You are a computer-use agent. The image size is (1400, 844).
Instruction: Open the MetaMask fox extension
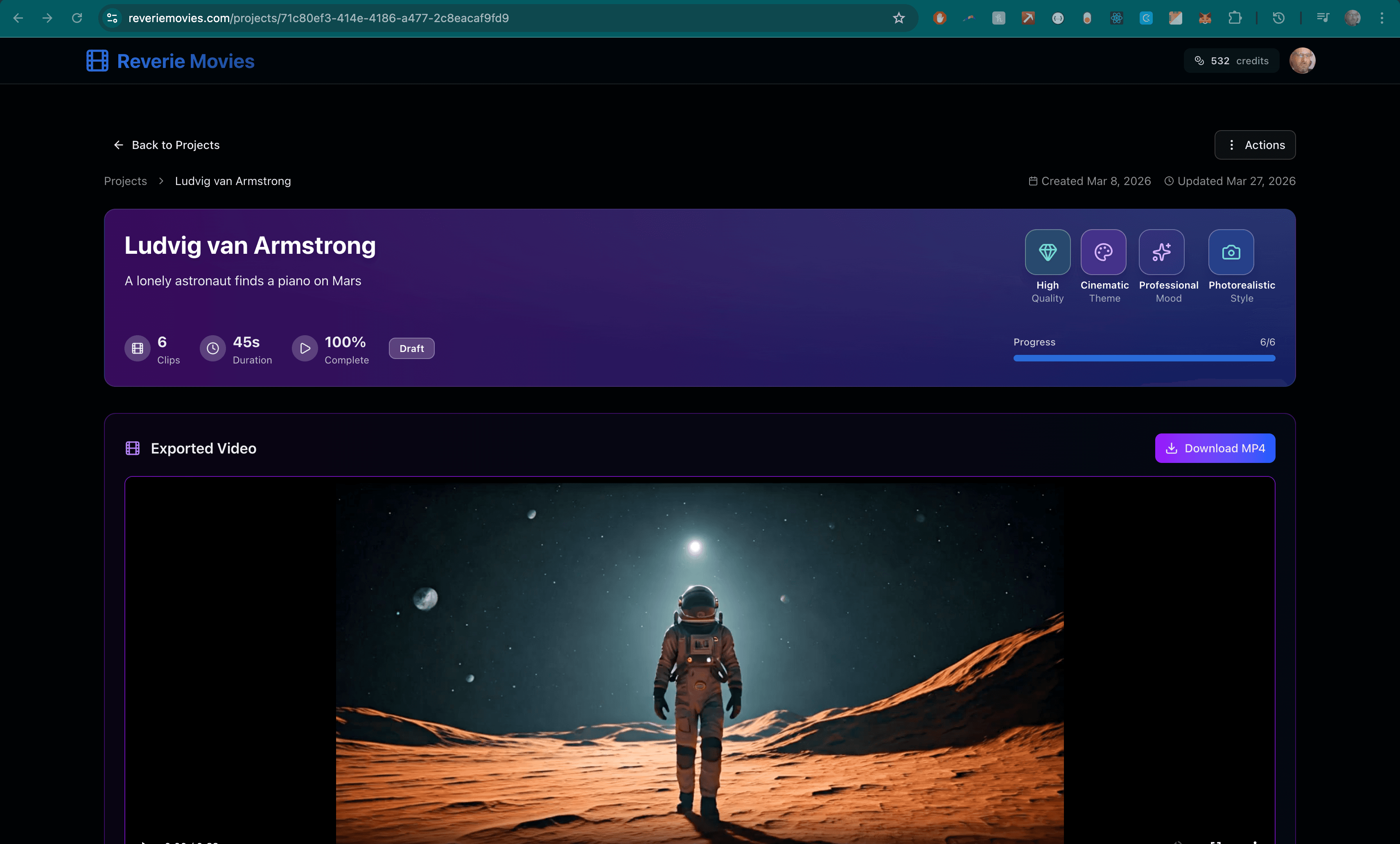[x=1205, y=18]
